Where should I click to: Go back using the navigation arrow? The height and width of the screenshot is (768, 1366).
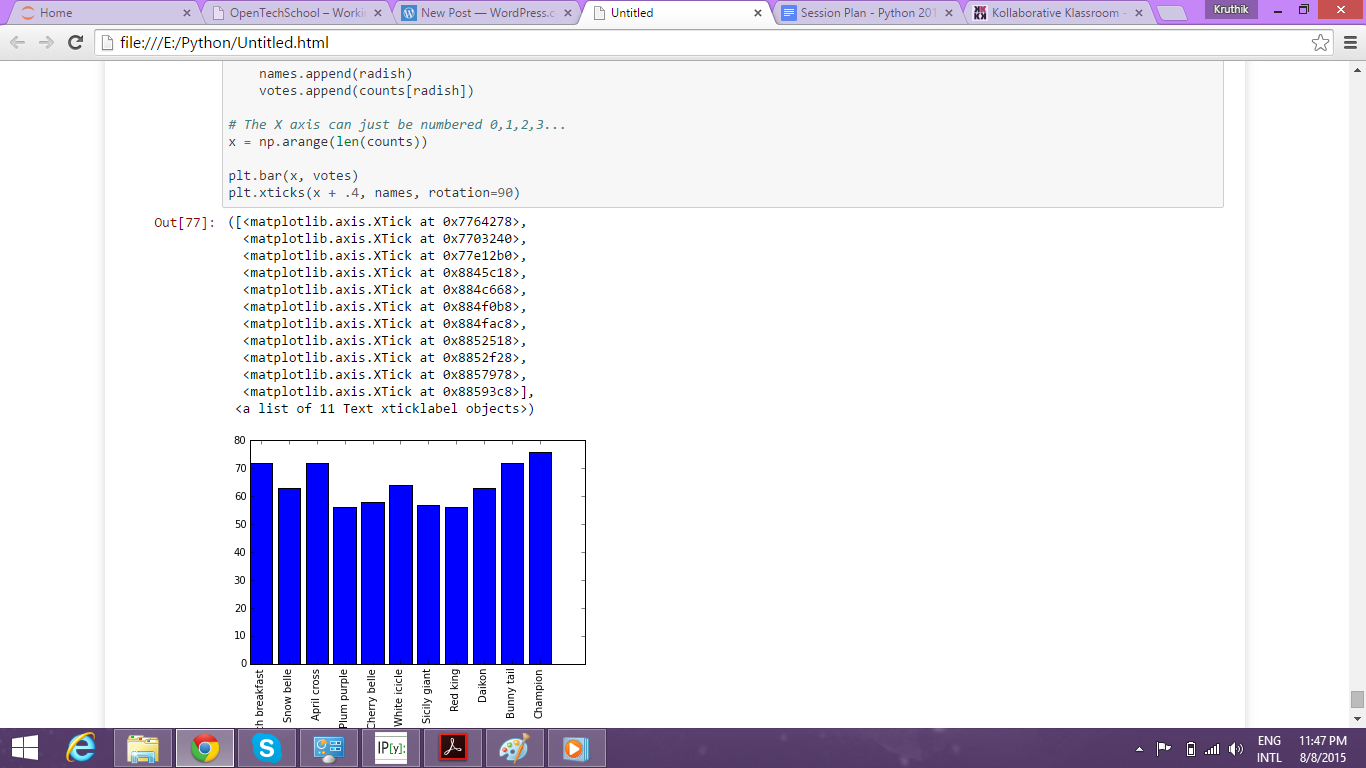tap(15, 44)
